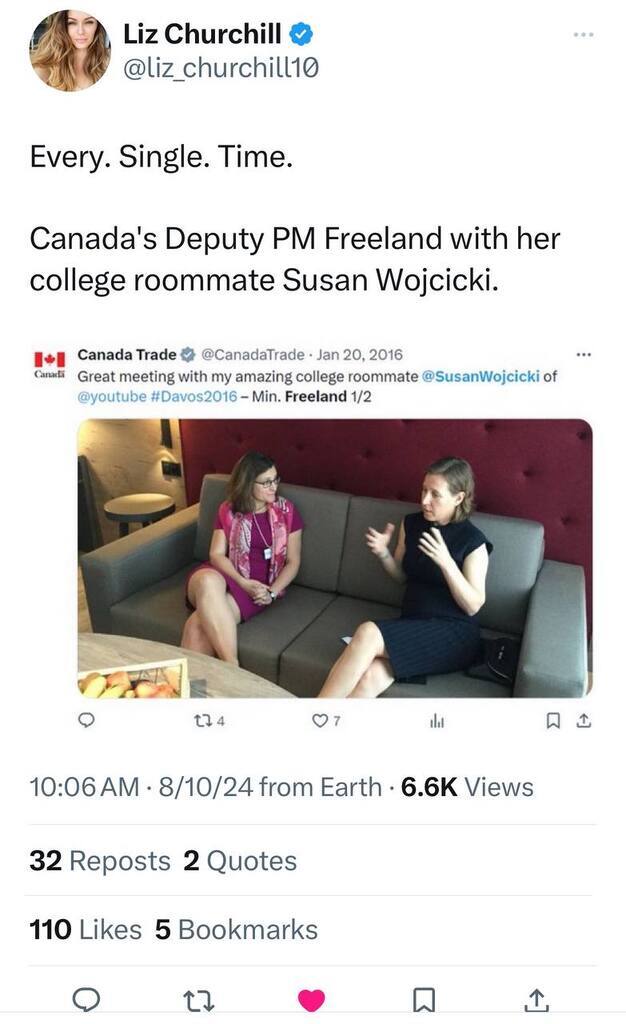The height and width of the screenshot is (1024, 626).
Task: Open the quoted tweet's three-dot menu
Action: click(x=584, y=355)
